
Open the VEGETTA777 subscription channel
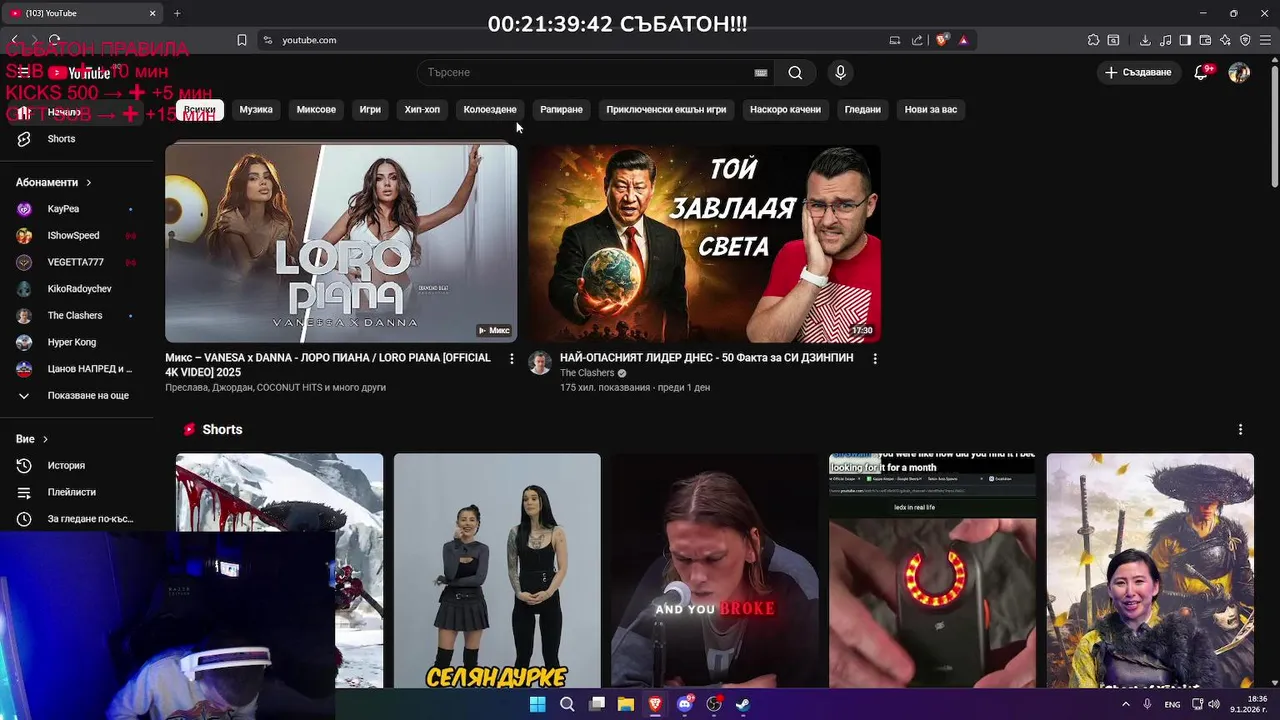coord(78,262)
